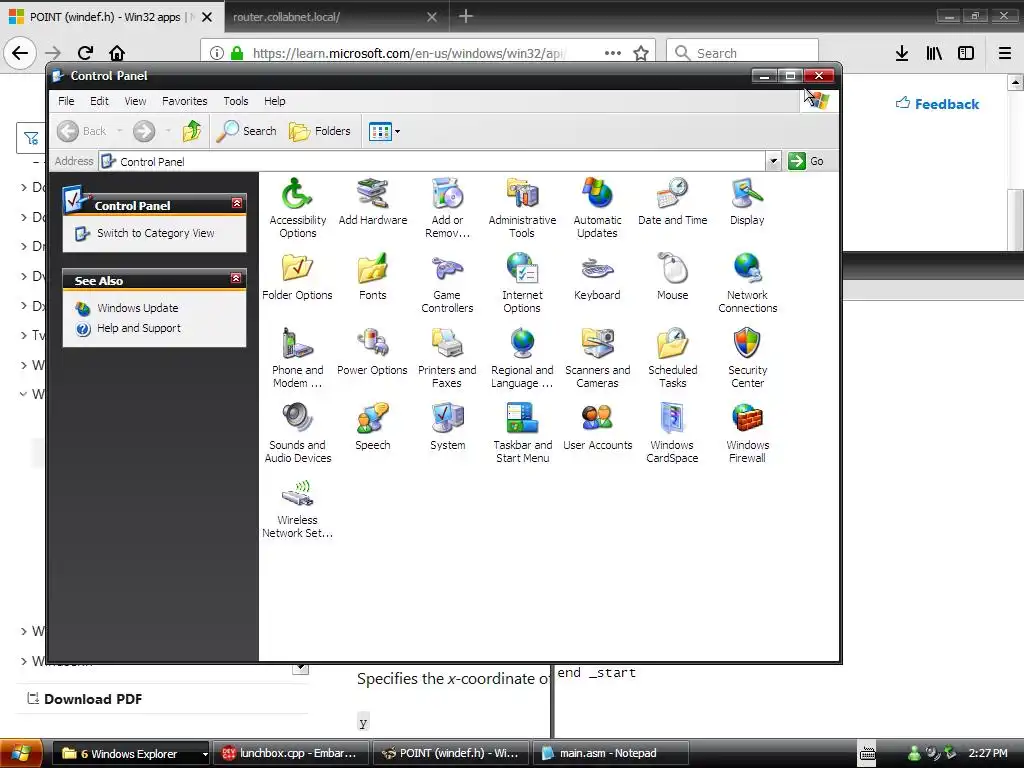1024x768 pixels.
Task: Open the Help menu
Action: click(x=275, y=101)
